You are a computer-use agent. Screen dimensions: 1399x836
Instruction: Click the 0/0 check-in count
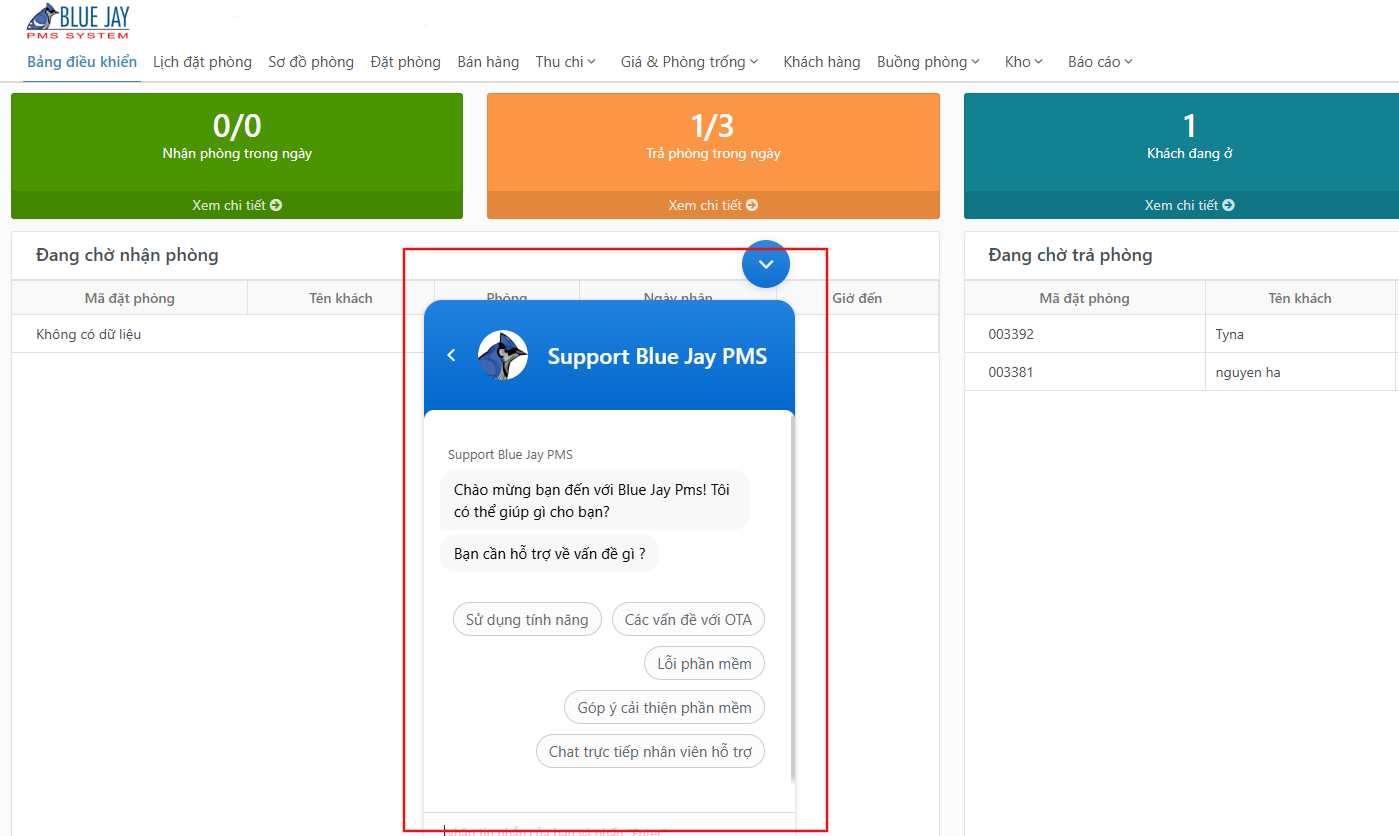coord(237,126)
